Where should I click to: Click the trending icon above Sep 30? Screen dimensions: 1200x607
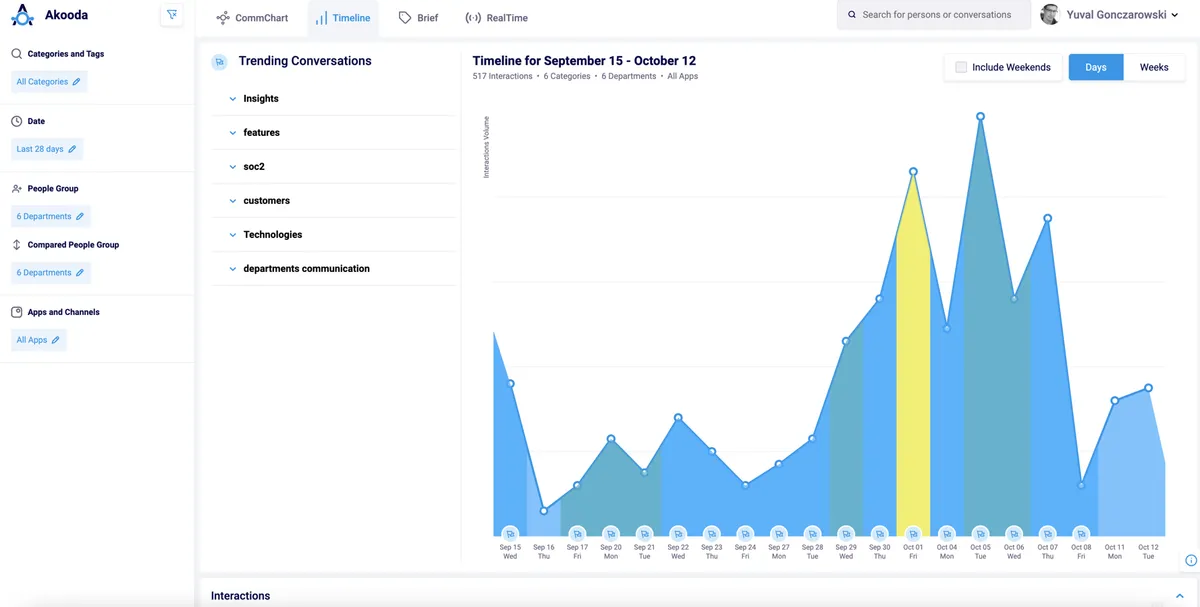[880, 534]
